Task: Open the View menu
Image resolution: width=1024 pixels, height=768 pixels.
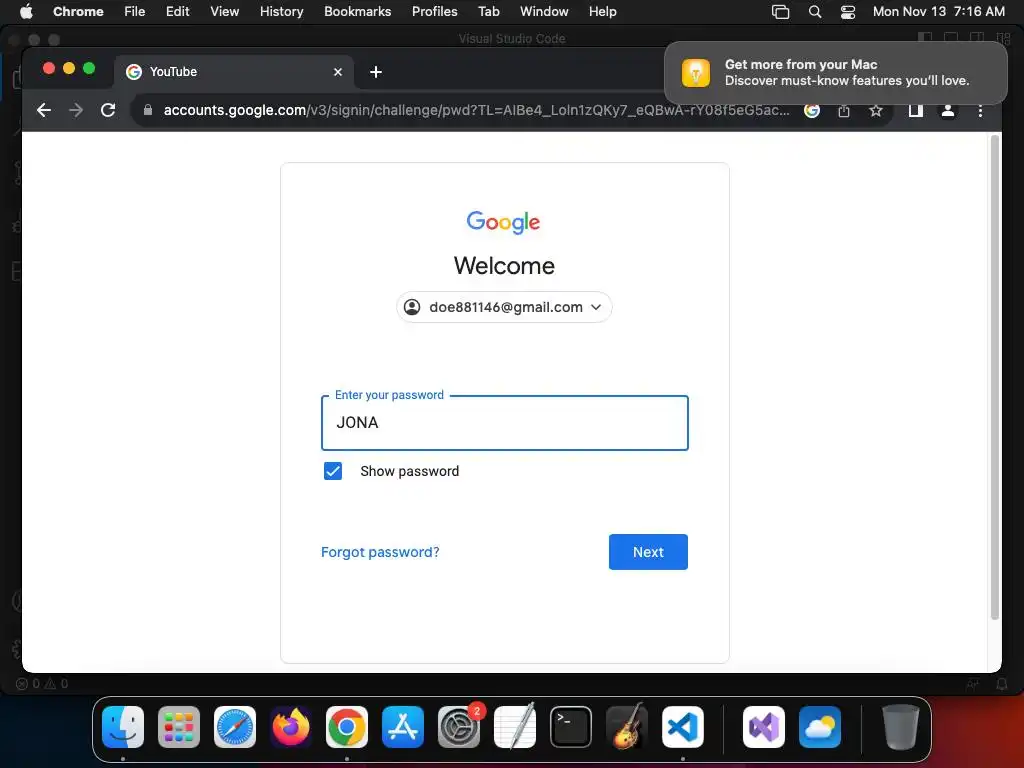Action: click(224, 11)
